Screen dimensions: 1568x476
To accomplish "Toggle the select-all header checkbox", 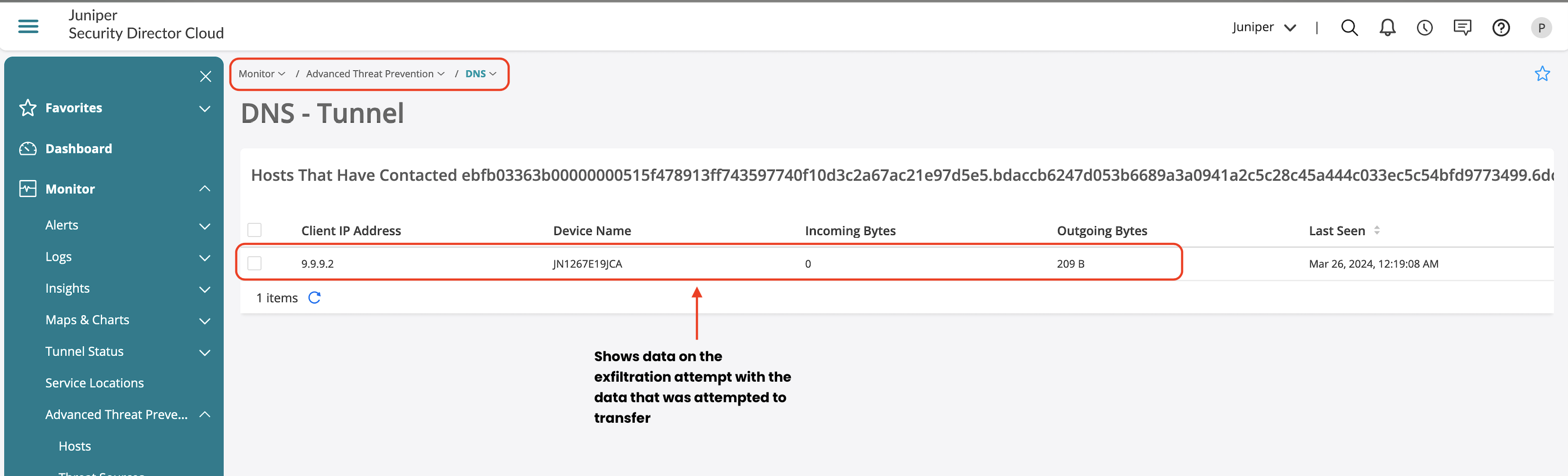I will tap(254, 230).
